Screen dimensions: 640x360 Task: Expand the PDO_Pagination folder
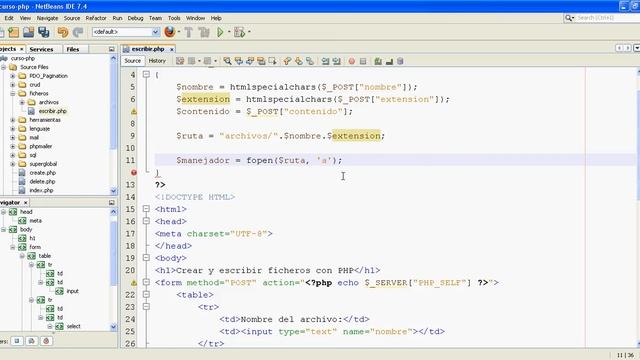[13, 76]
